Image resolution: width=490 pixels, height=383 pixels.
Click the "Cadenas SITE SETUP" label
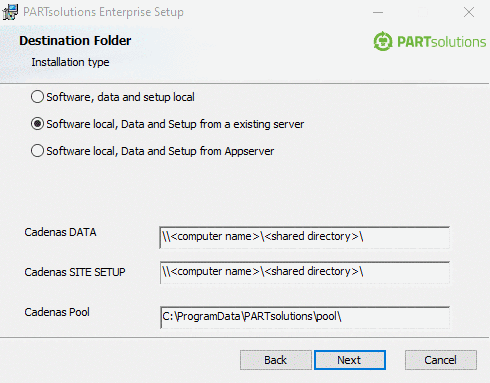75,272
